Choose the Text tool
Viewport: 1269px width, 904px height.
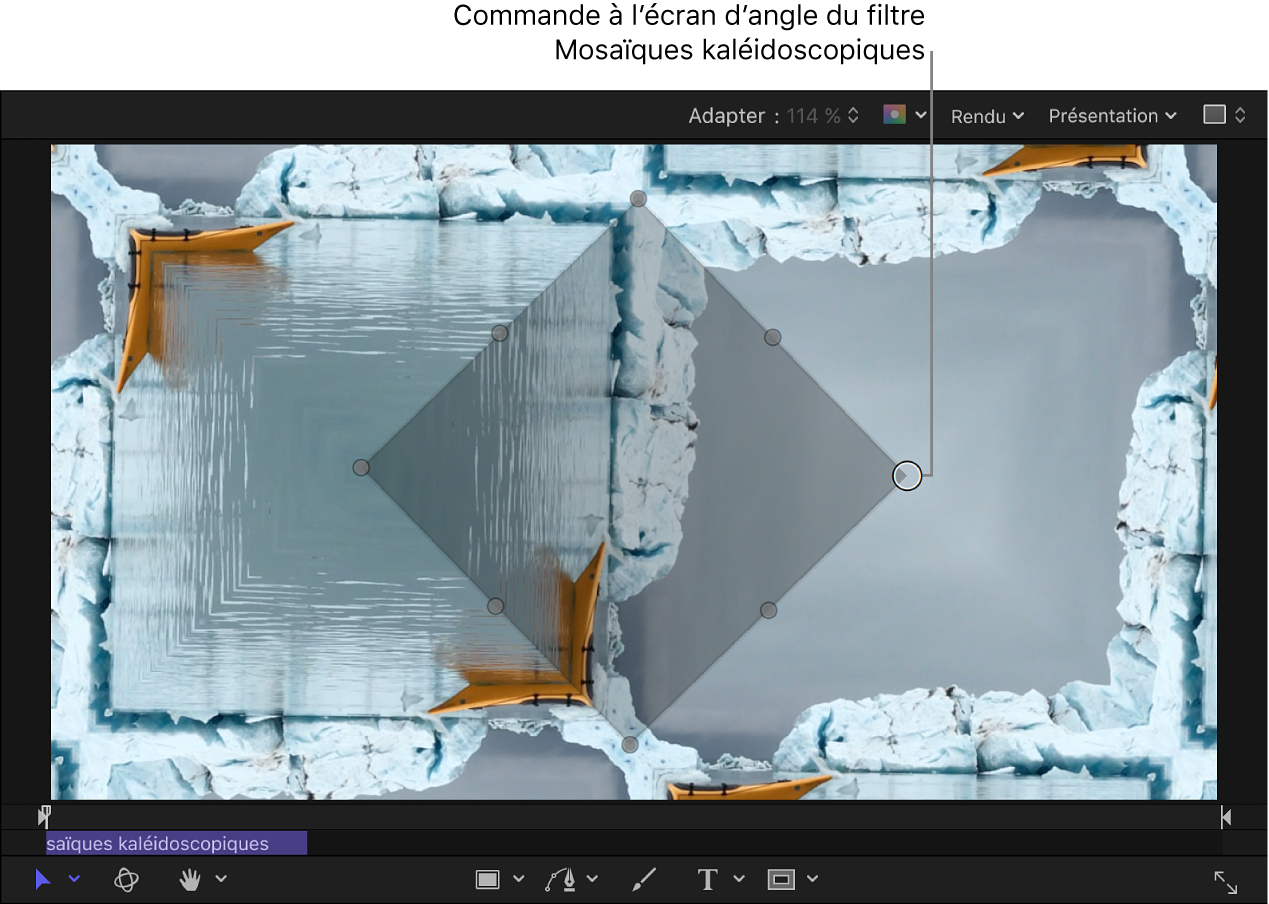pos(708,880)
